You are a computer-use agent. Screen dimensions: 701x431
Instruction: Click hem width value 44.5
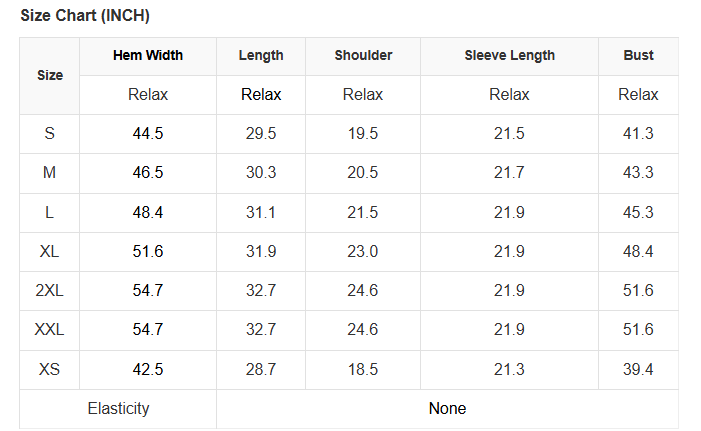pyautogui.click(x=148, y=134)
